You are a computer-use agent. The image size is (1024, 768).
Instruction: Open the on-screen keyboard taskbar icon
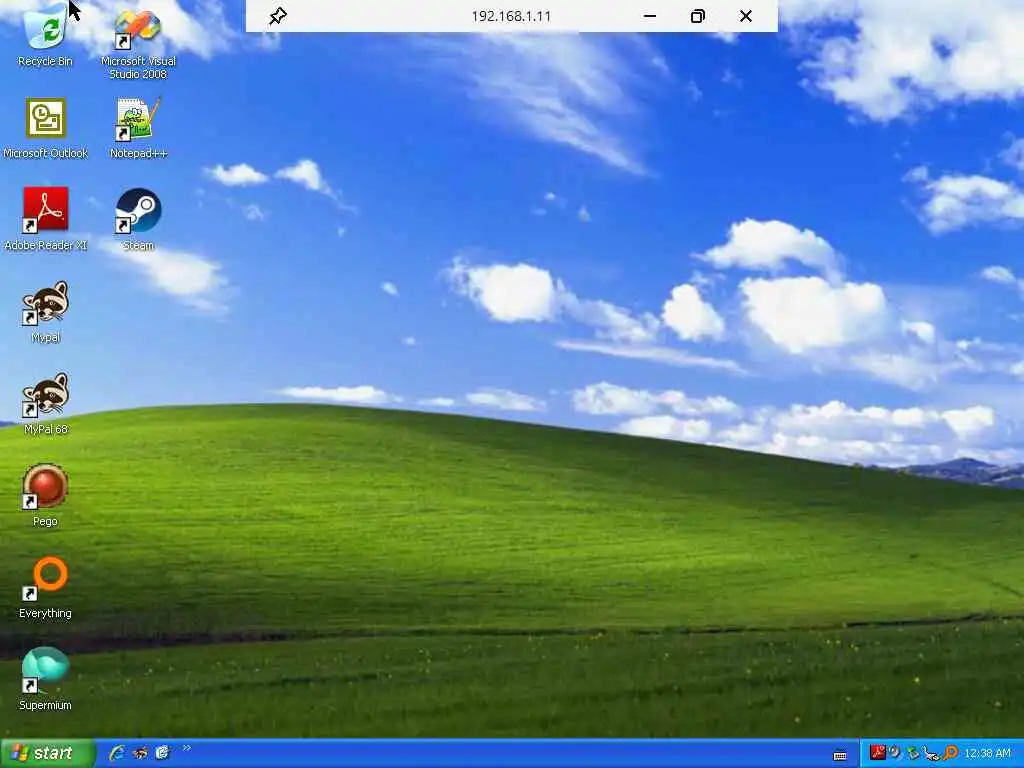click(840, 755)
